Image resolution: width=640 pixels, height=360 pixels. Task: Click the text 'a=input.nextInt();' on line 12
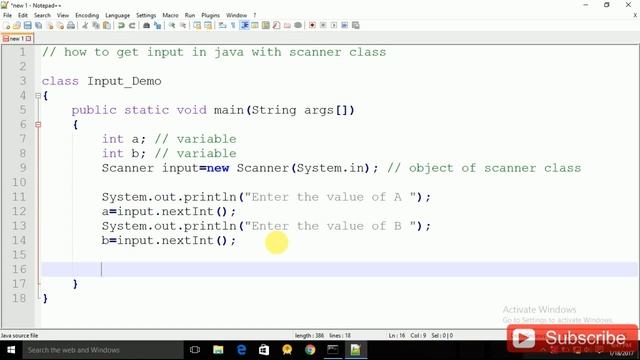pyautogui.click(x=169, y=211)
